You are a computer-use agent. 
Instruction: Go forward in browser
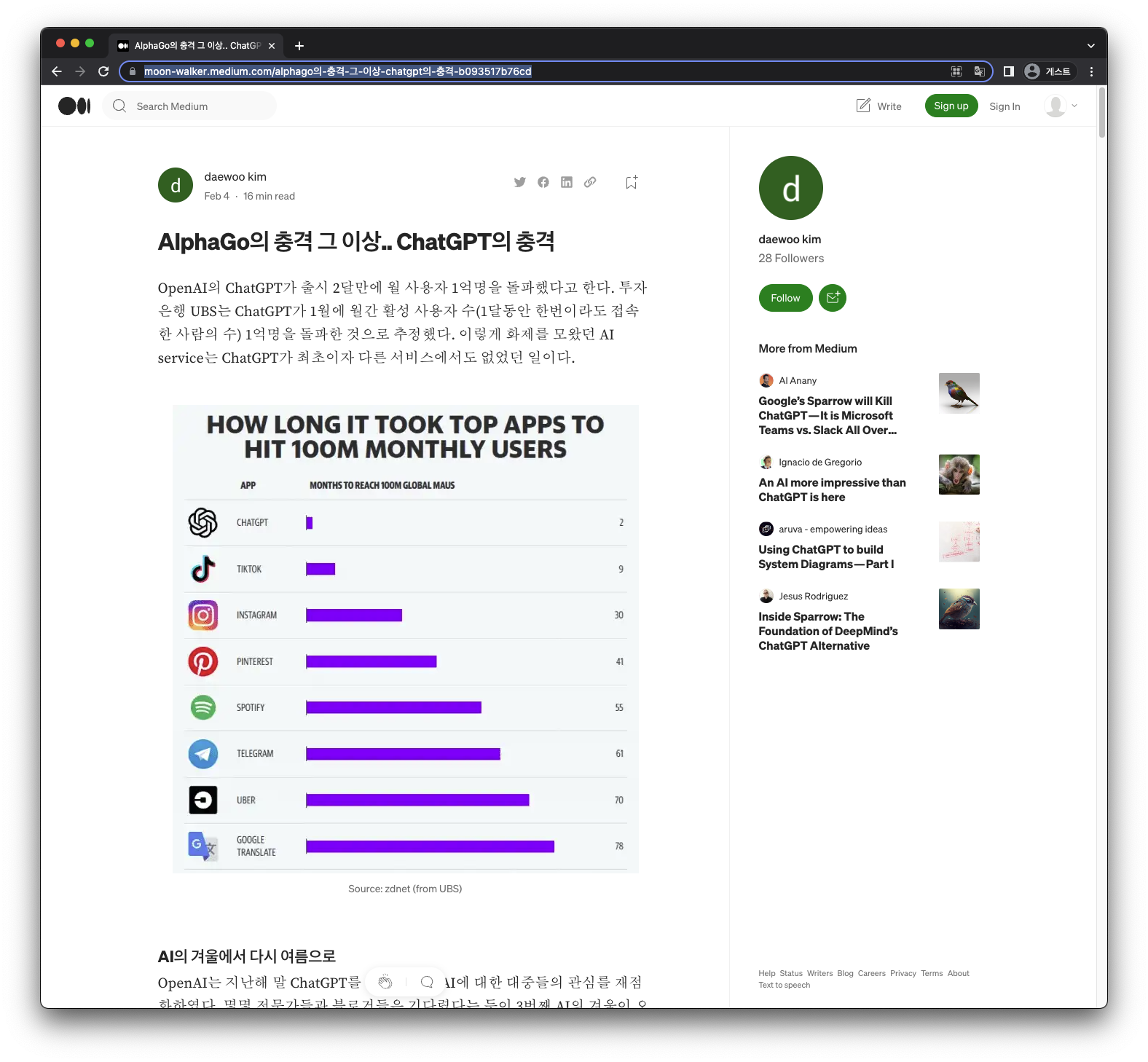80,71
